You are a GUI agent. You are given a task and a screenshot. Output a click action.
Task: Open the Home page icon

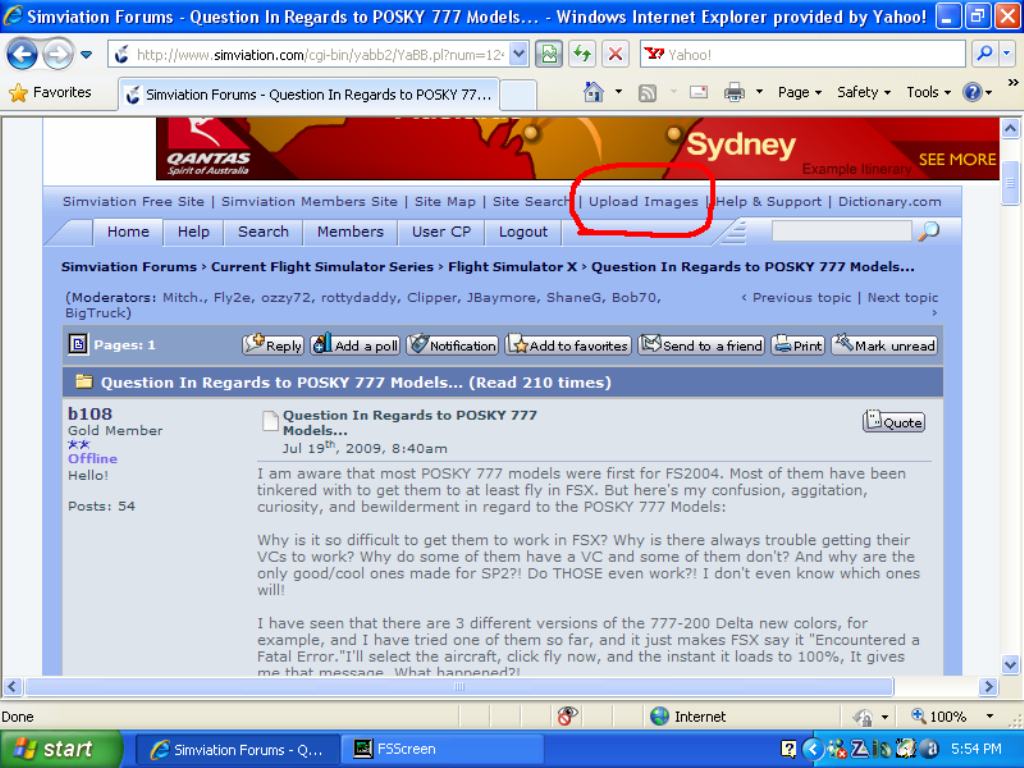point(595,92)
